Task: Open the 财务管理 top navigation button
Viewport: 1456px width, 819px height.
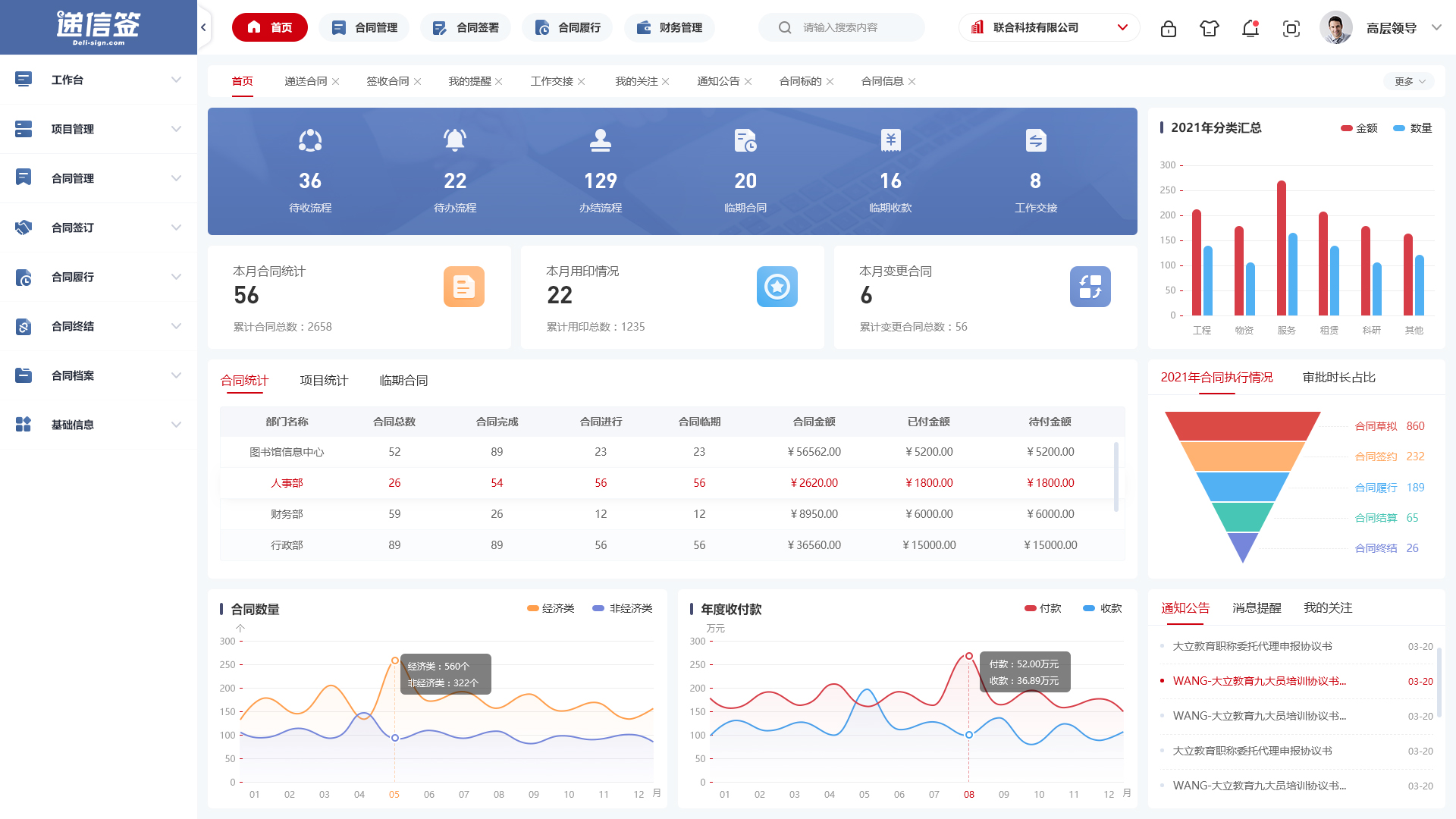Action: point(669,27)
